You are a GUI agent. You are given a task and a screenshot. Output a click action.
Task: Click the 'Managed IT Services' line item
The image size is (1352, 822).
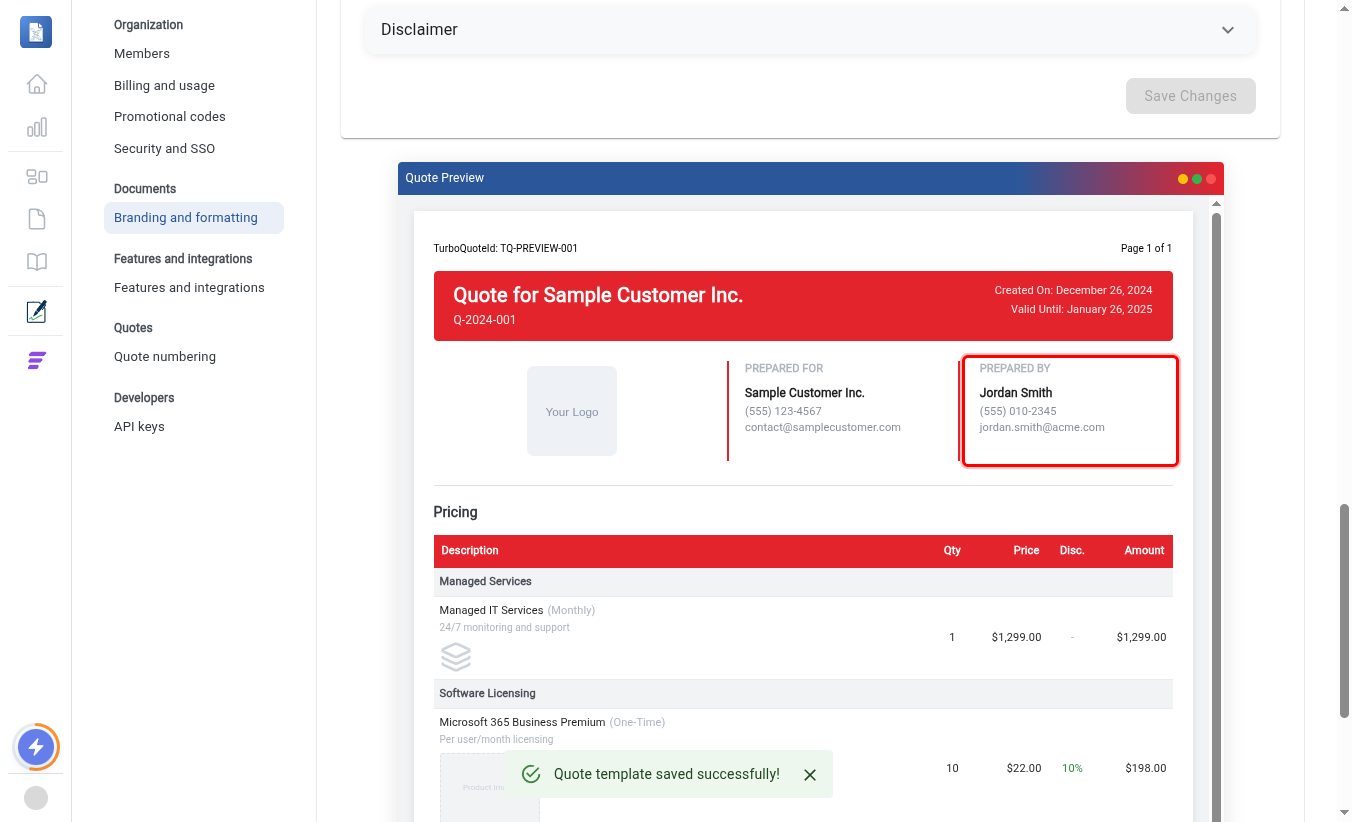(491, 610)
